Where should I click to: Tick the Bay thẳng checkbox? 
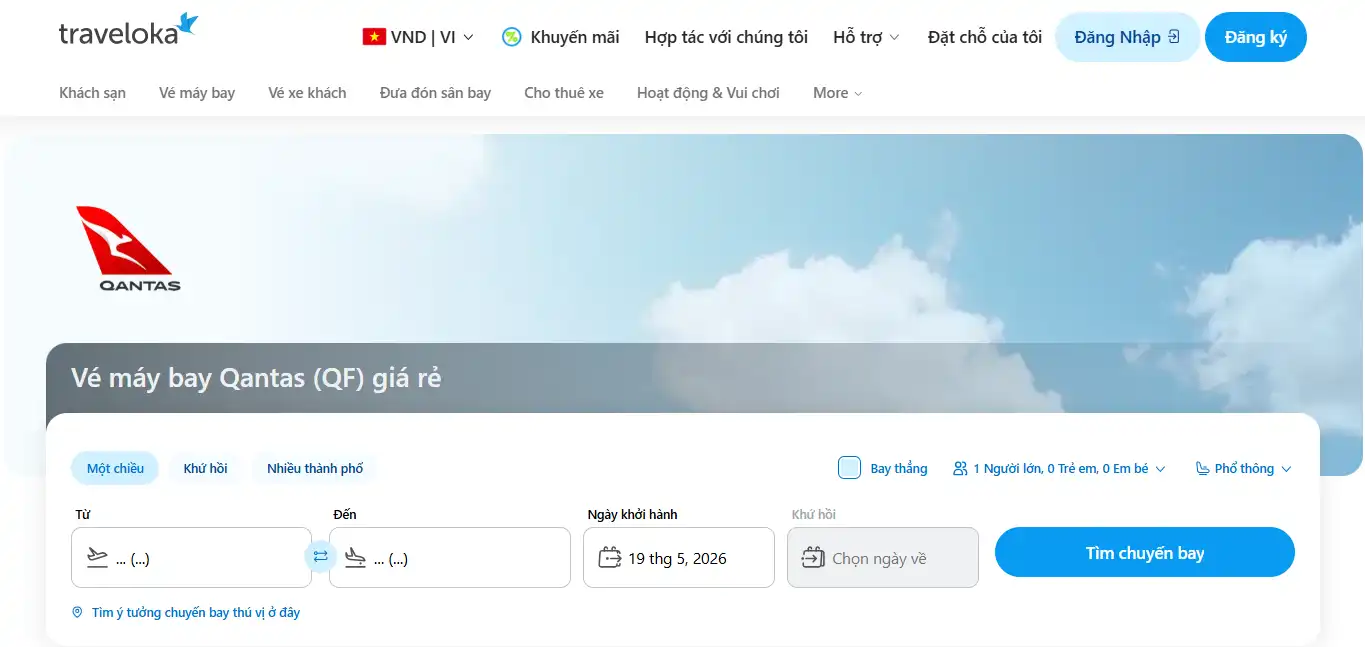point(849,468)
